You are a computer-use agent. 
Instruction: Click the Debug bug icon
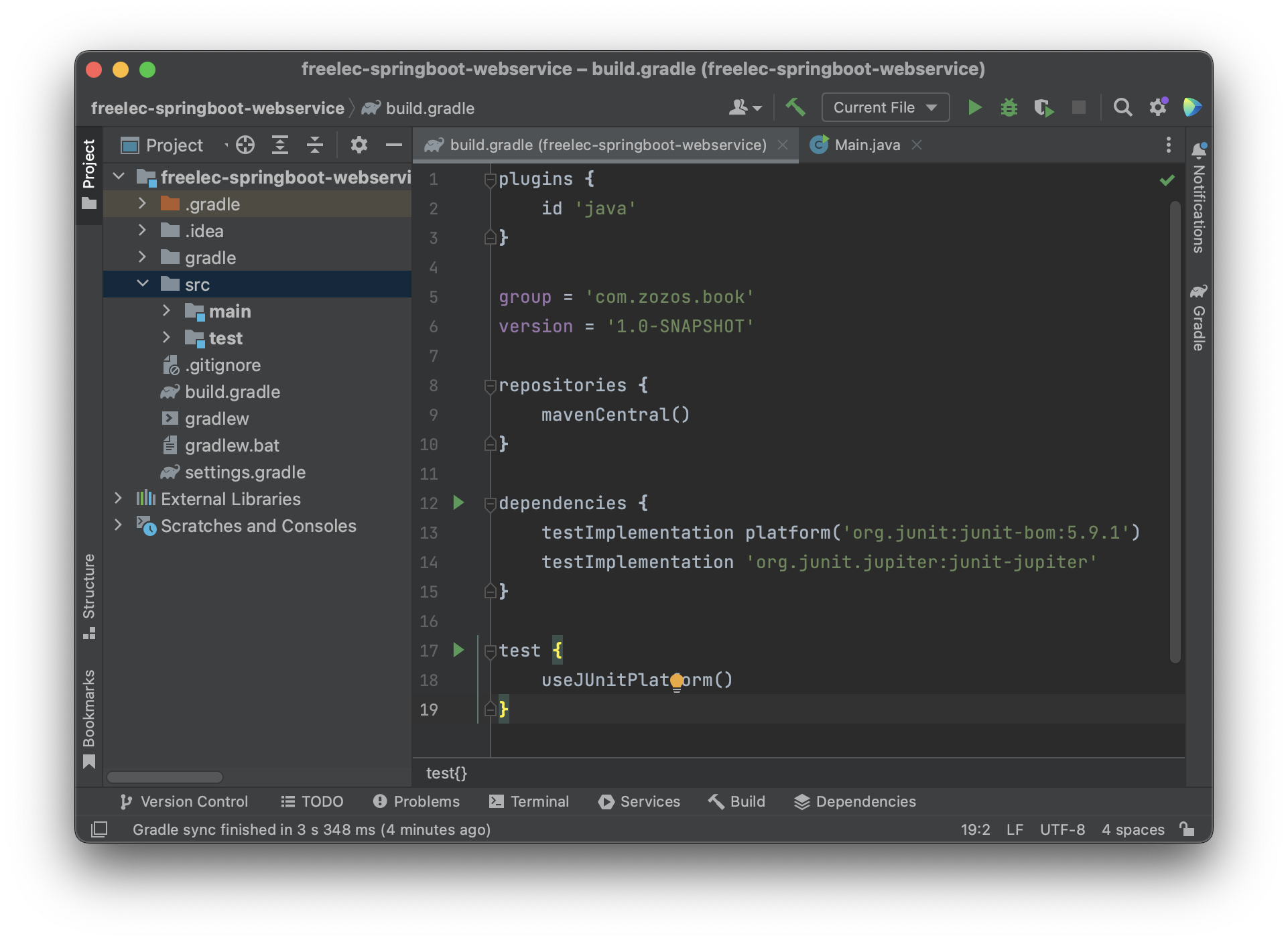[1009, 107]
